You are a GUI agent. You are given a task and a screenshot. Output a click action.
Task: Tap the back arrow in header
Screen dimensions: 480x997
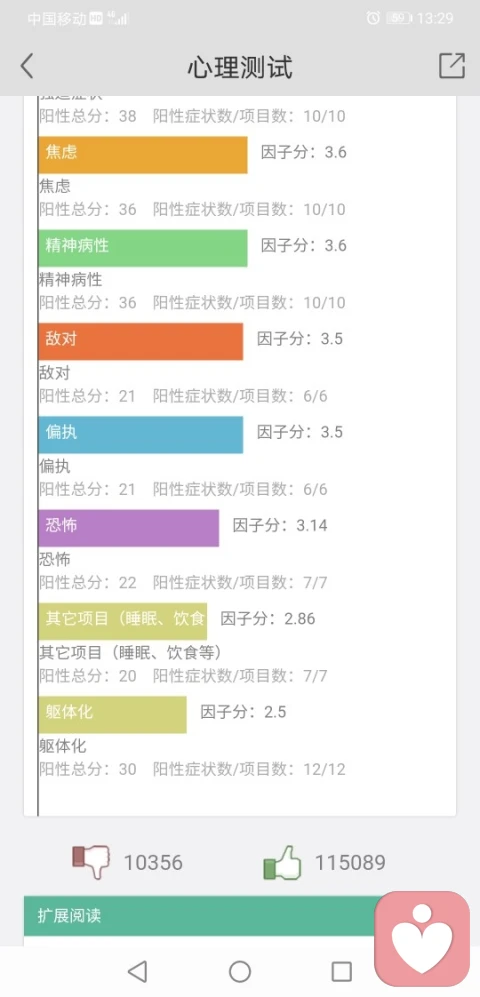click(27, 66)
